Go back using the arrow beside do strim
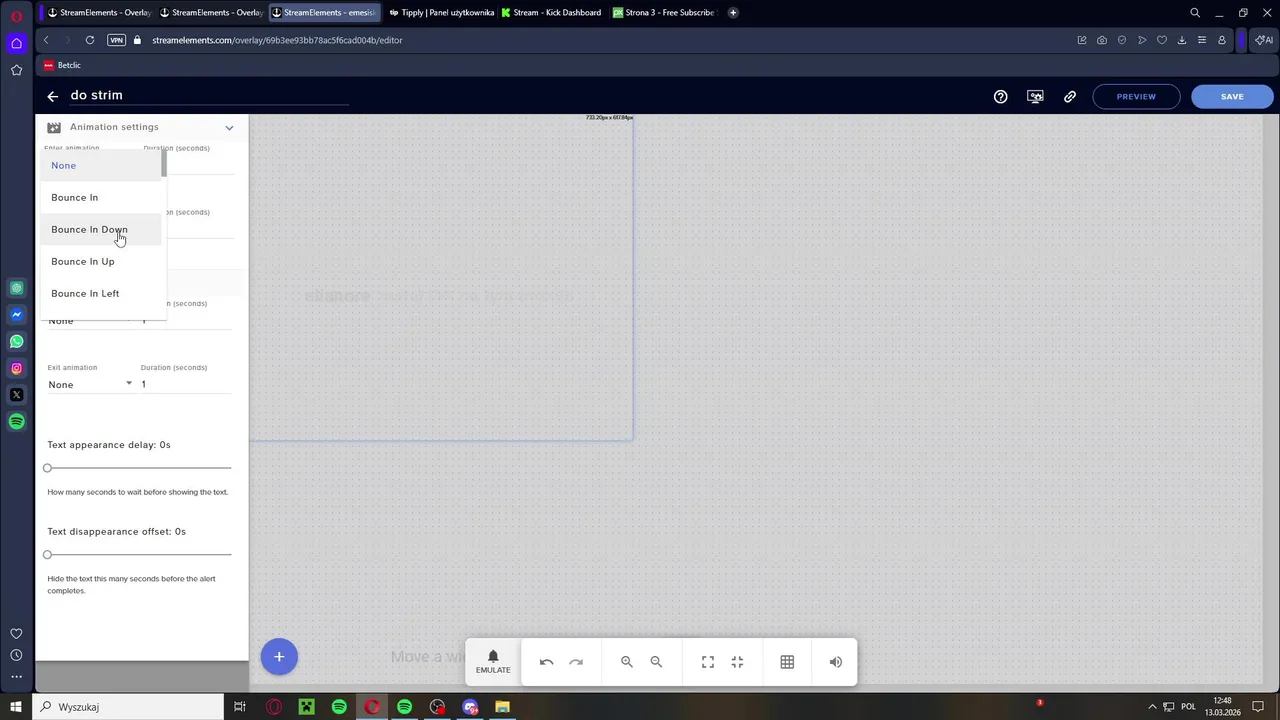 click(53, 96)
